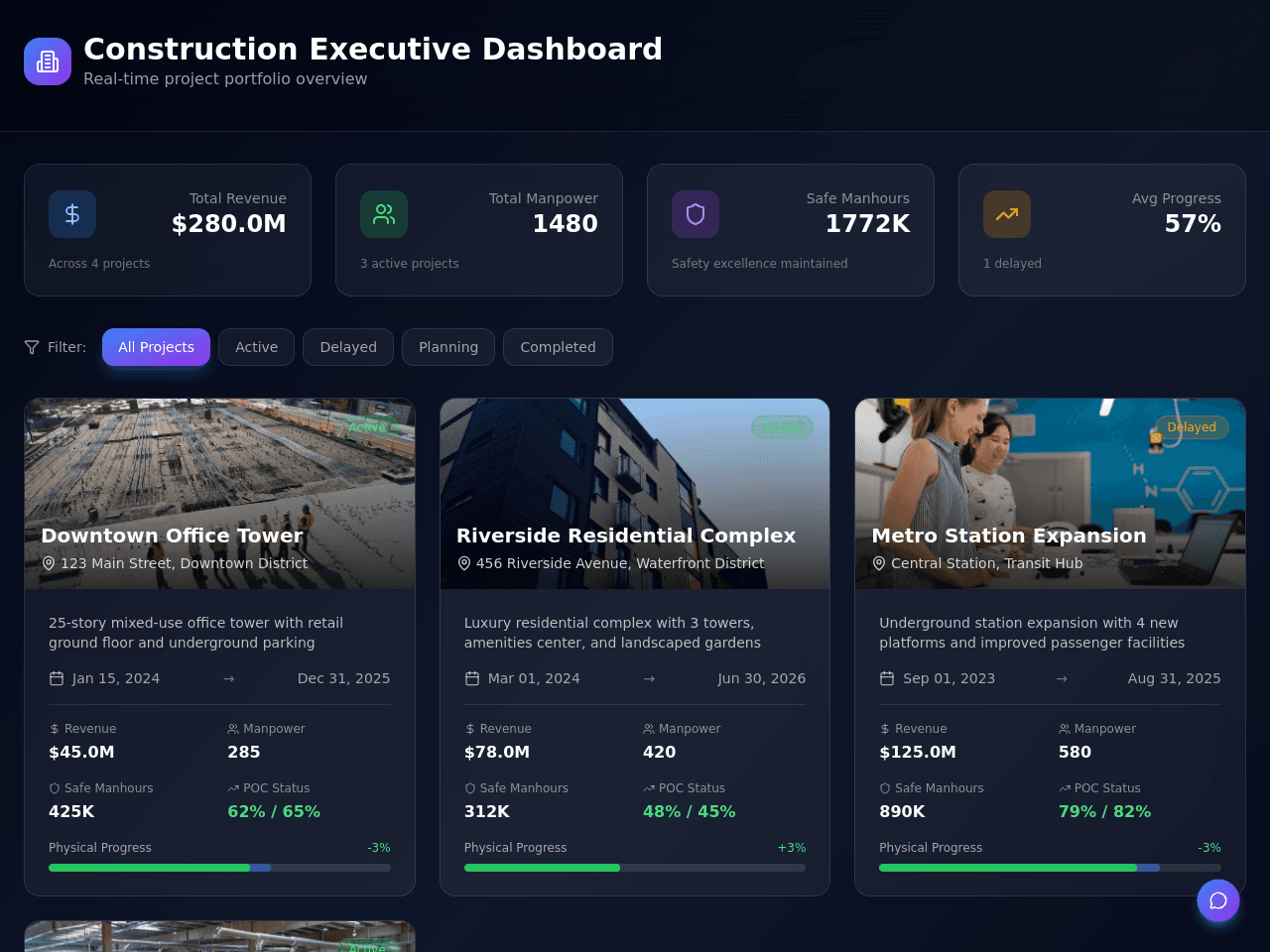Screen dimensions: 1270x952
Task: Click location pin beside 456 Riverside Avenue
Action: (x=463, y=563)
